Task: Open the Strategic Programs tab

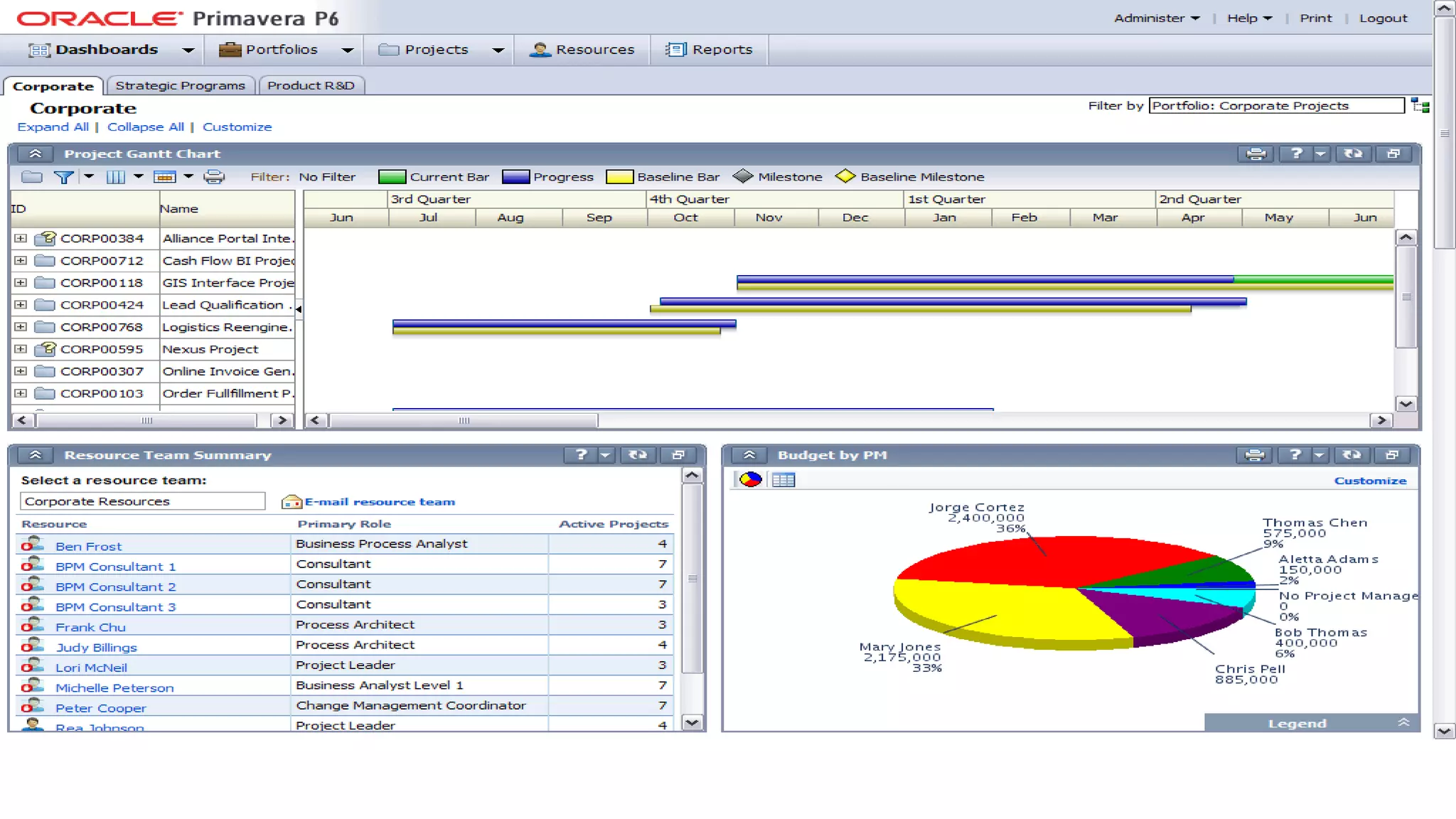Action: (180, 85)
